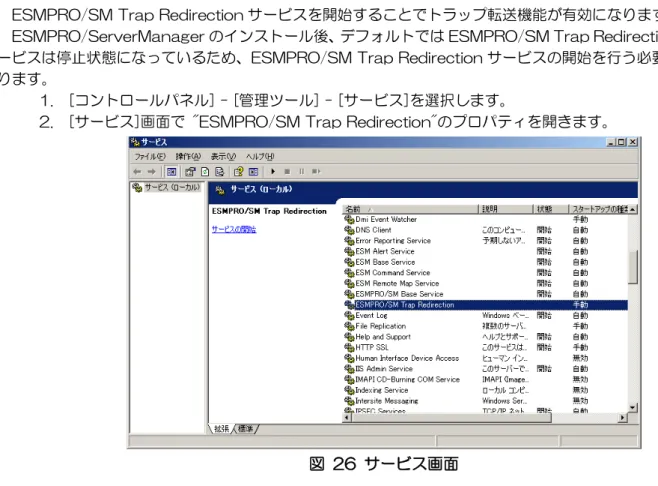Click the gear icon beside ESM Alert Service
This screenshot has width=658, height=486.
point(349,251)
